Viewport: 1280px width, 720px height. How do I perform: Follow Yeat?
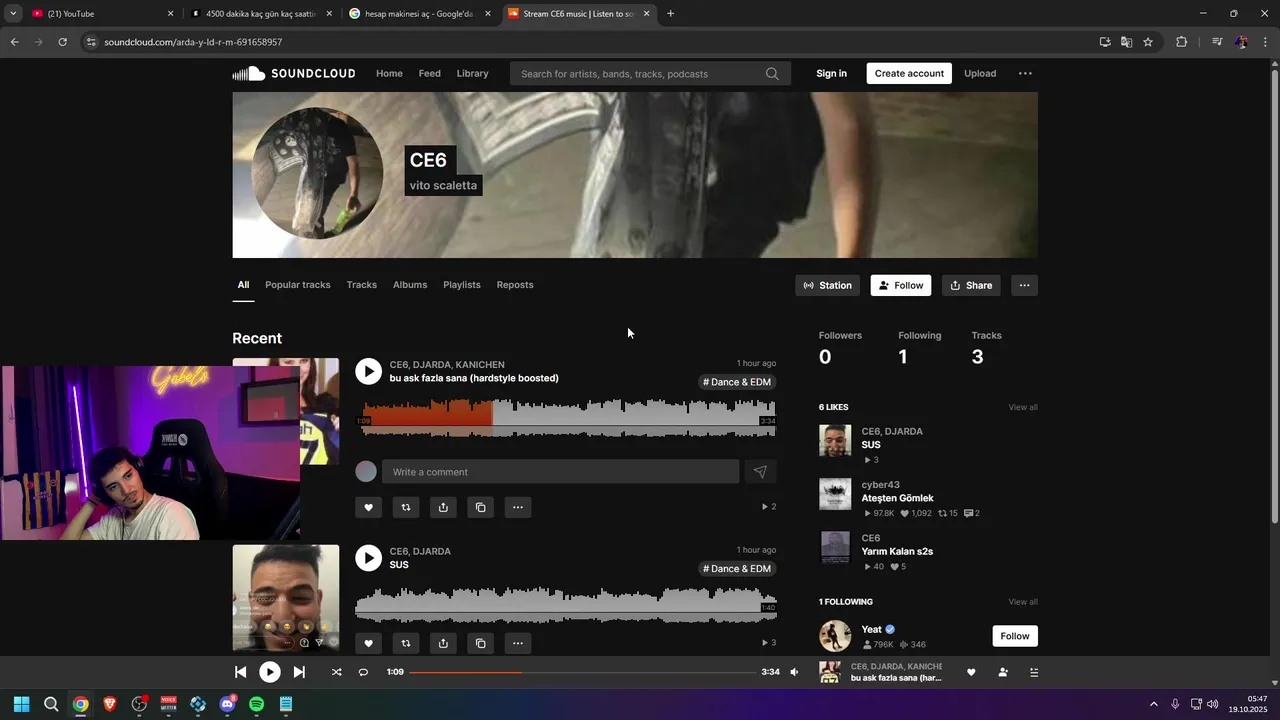1015,636
